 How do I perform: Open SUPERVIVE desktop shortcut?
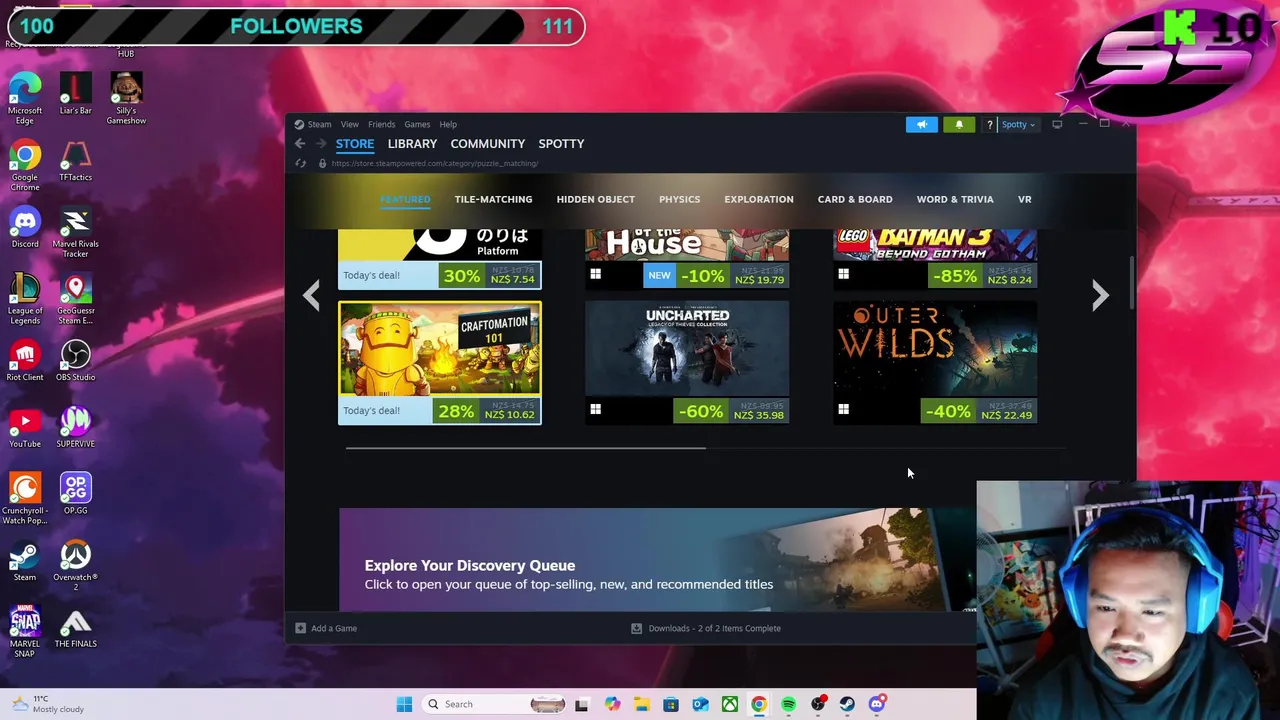pos(75,428)
